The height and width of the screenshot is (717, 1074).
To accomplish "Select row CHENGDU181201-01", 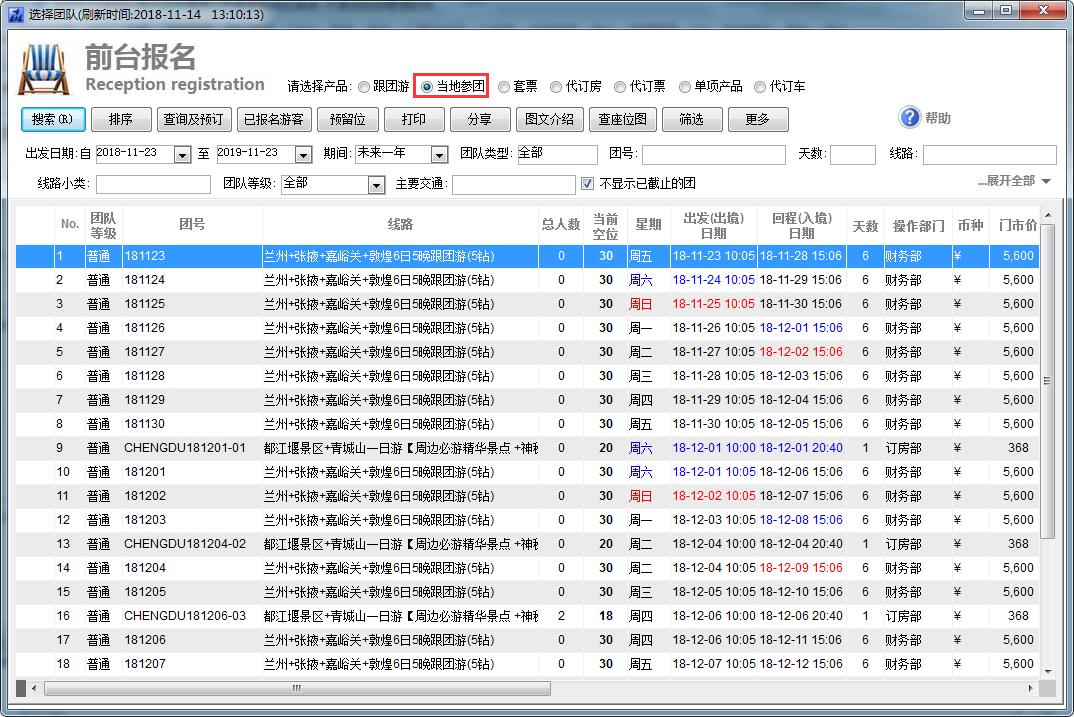I will point(527,448).
